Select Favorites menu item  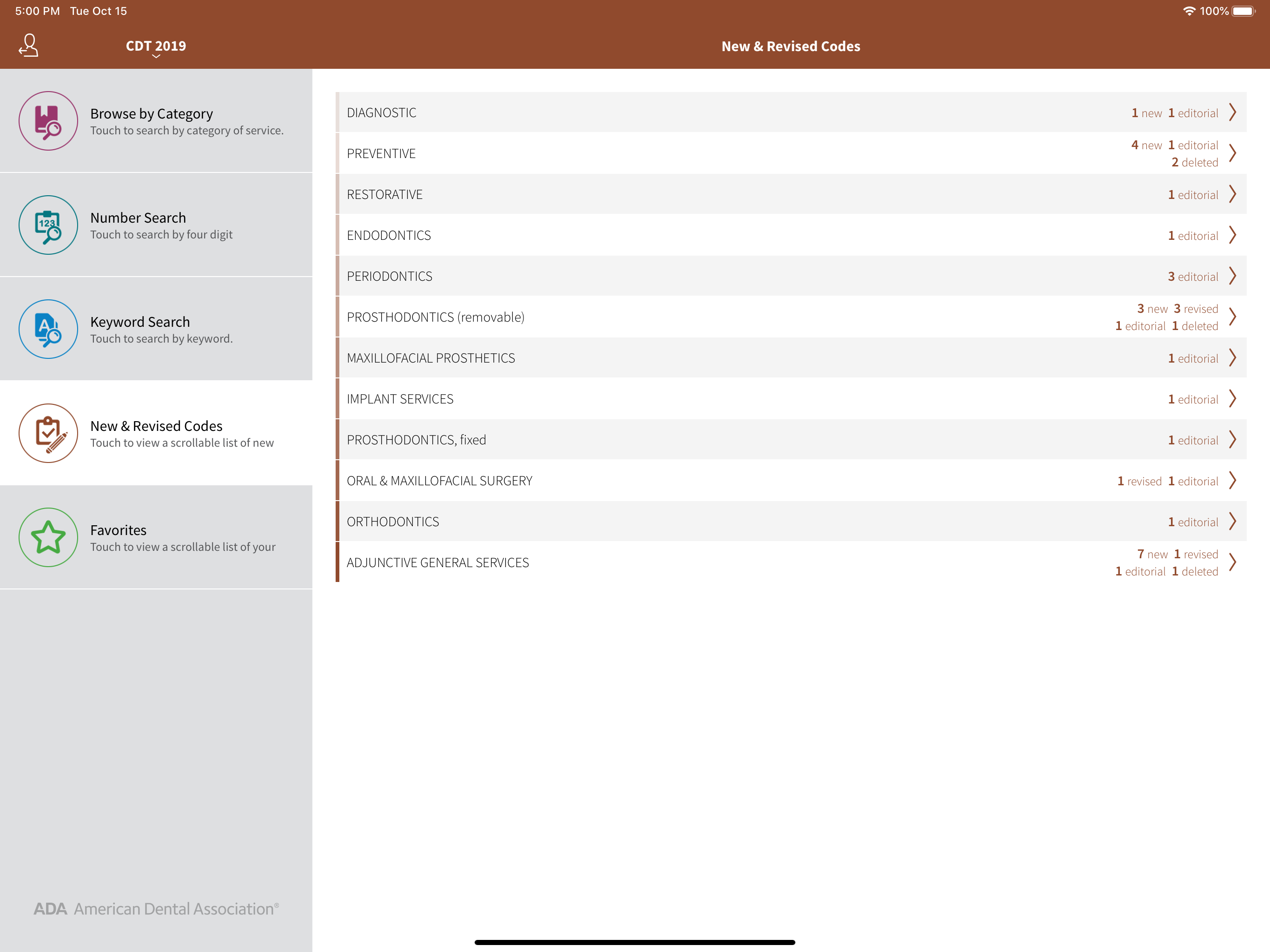point(156,537)
